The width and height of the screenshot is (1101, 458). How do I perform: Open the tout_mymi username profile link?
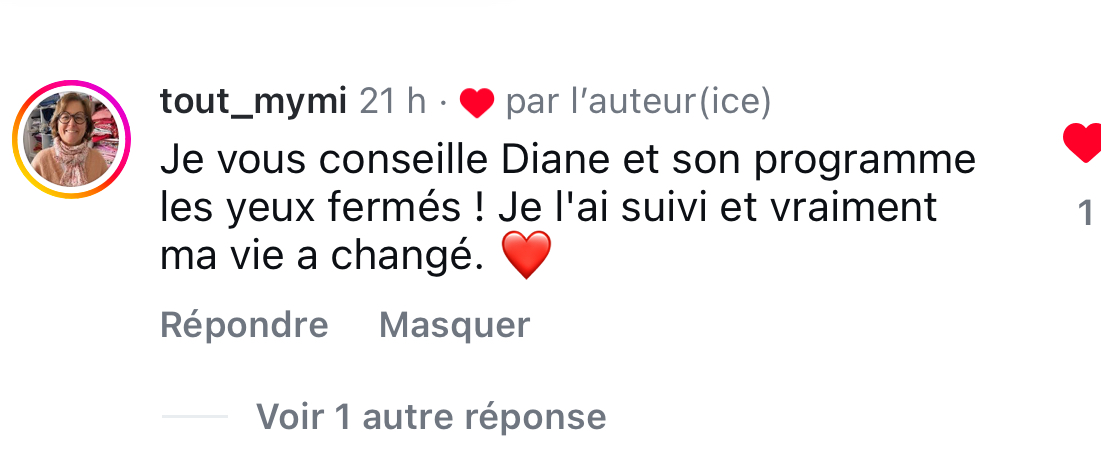[253, 101]
